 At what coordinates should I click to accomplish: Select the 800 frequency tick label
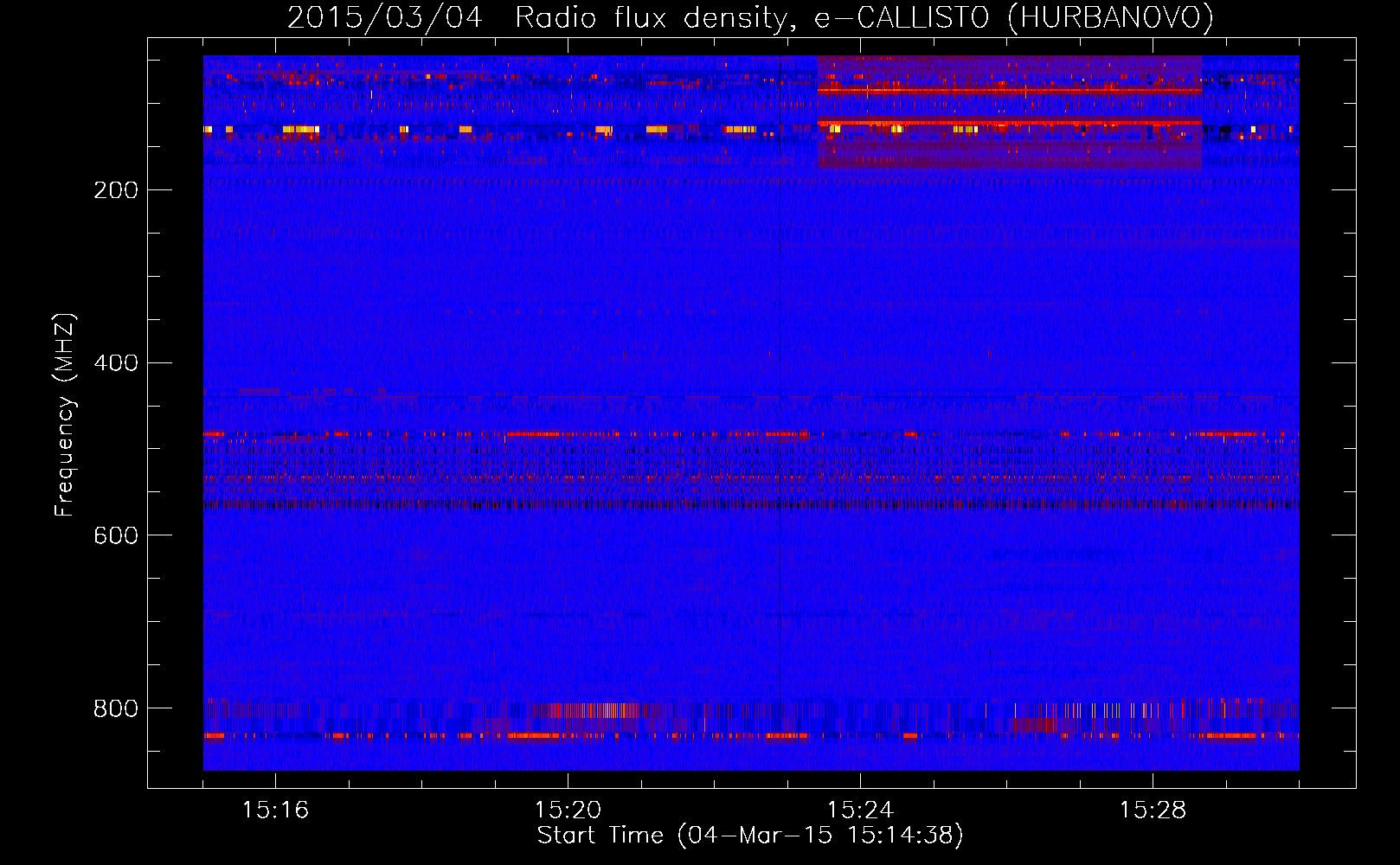click(x=116, y=709)
